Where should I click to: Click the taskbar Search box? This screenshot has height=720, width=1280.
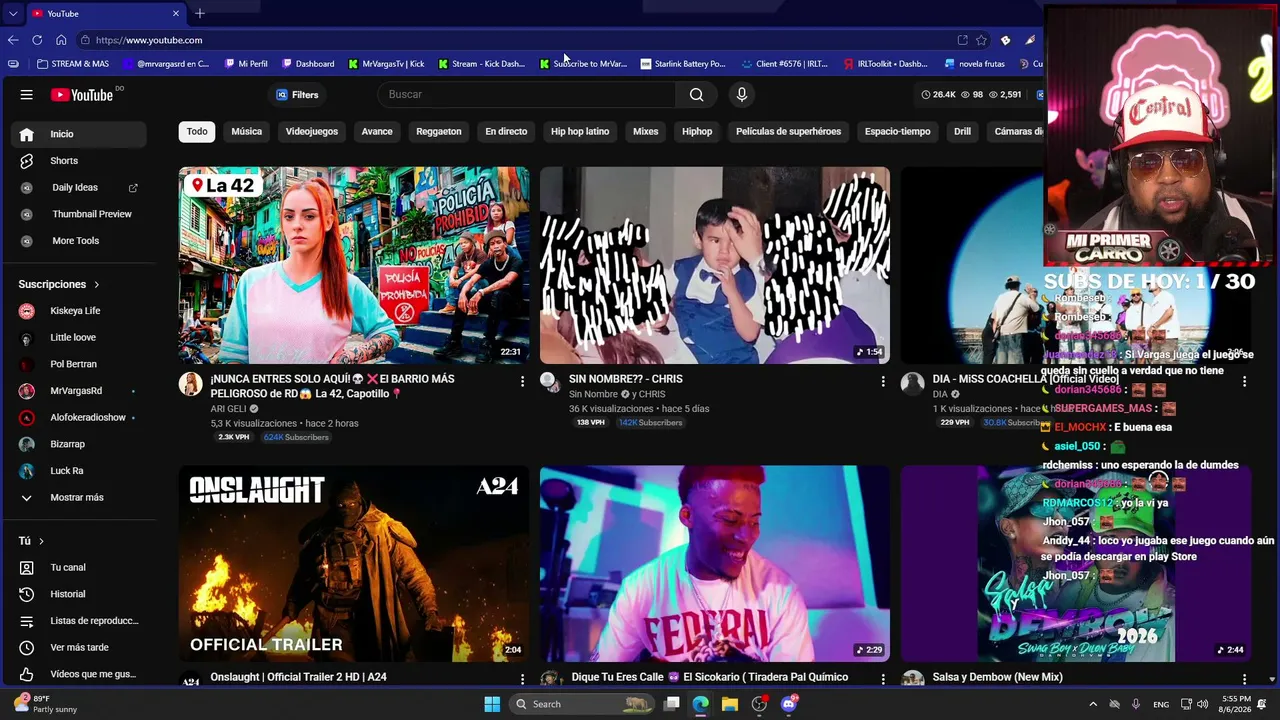582,704
